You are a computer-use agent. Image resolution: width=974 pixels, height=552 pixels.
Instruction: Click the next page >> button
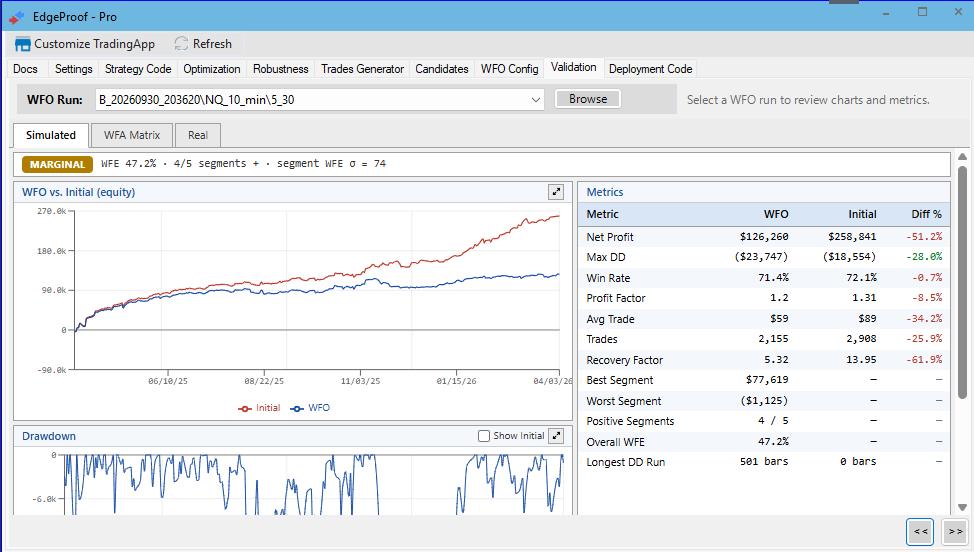tap(955, 532)
